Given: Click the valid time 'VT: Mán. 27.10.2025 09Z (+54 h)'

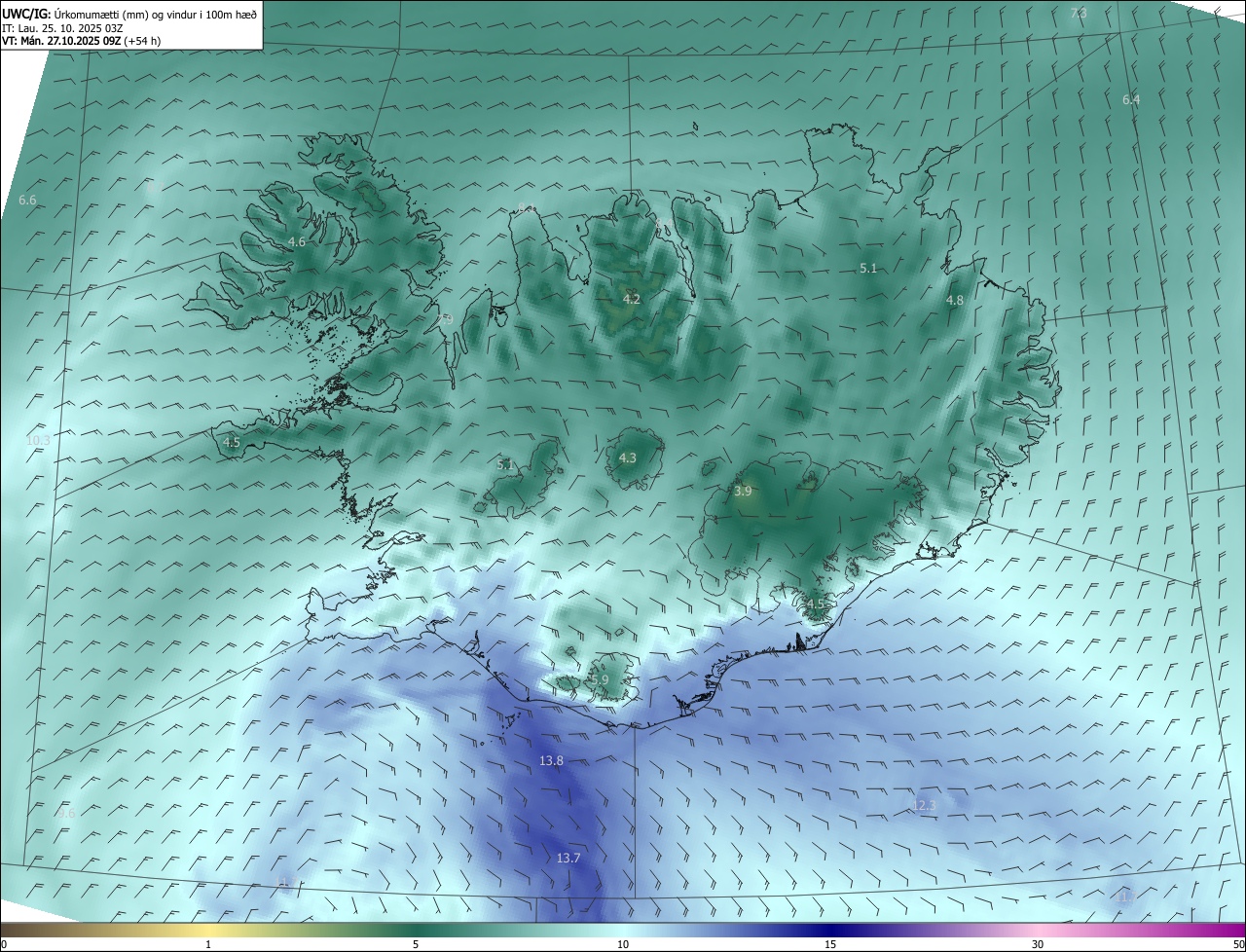Looking at the screenshot, I should (x=82, y=41).
